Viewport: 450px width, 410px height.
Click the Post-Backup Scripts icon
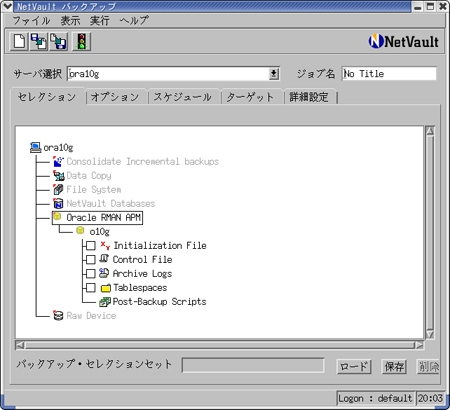coord(105,302)
